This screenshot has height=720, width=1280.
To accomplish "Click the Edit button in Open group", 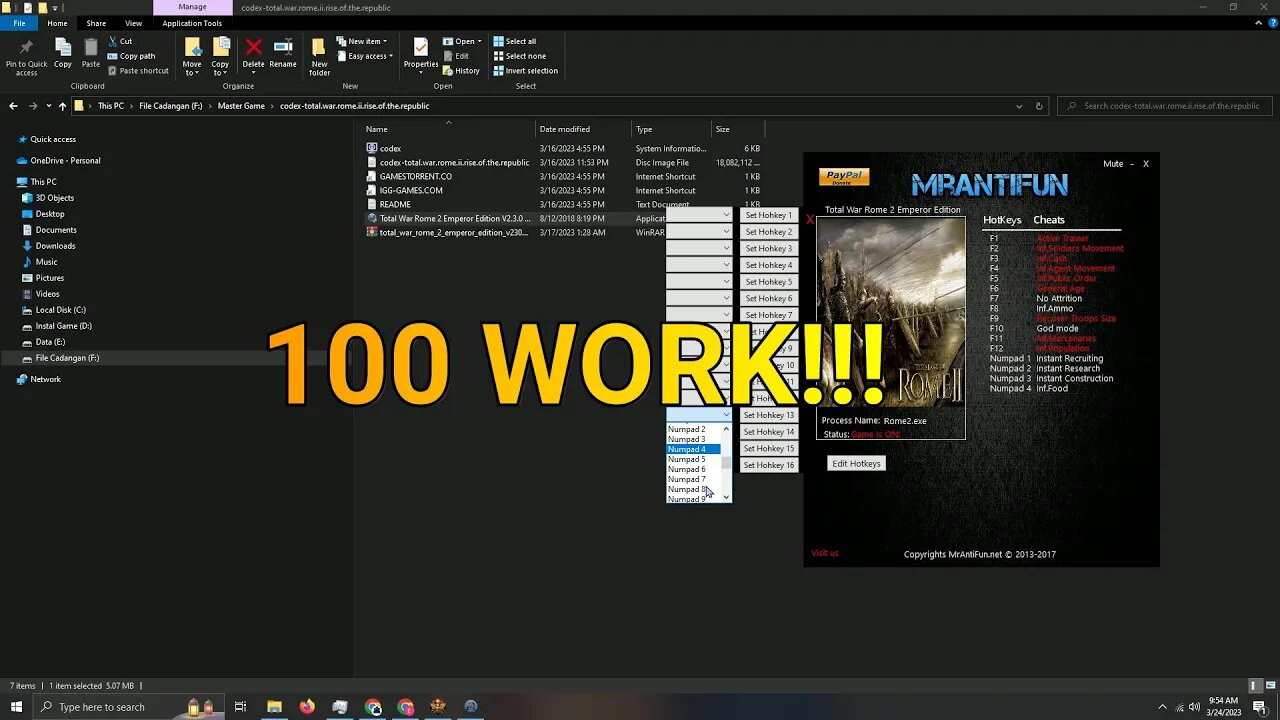I will 456,56.
